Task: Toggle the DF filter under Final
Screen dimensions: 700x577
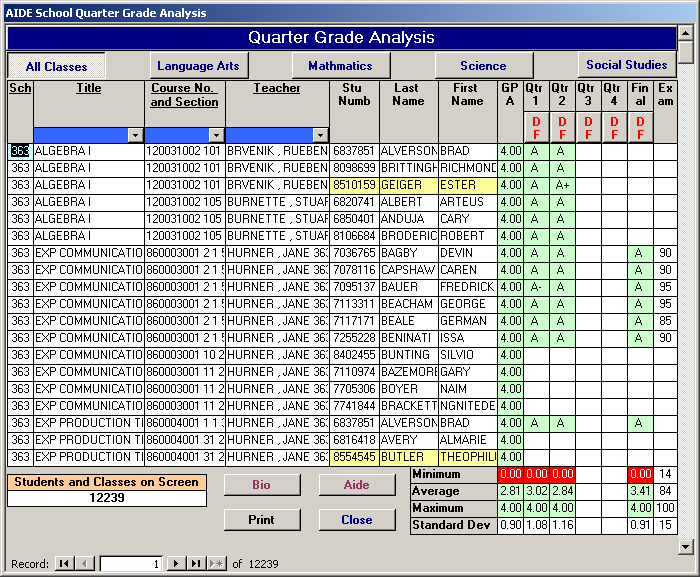Action: point(640,128)
